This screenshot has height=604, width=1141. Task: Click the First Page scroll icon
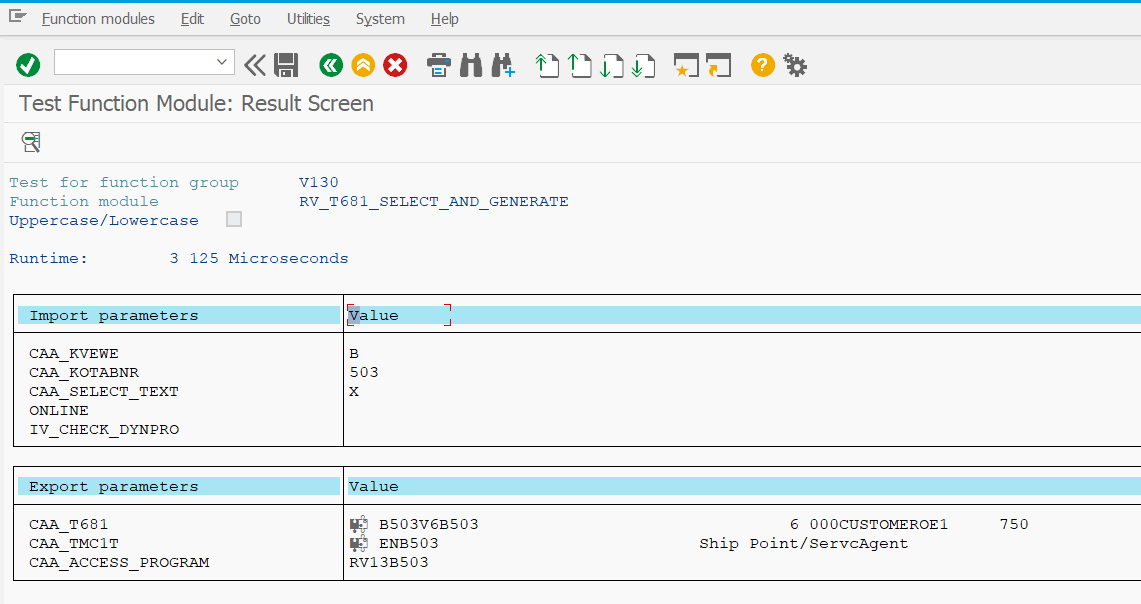[x=547, y=64]
